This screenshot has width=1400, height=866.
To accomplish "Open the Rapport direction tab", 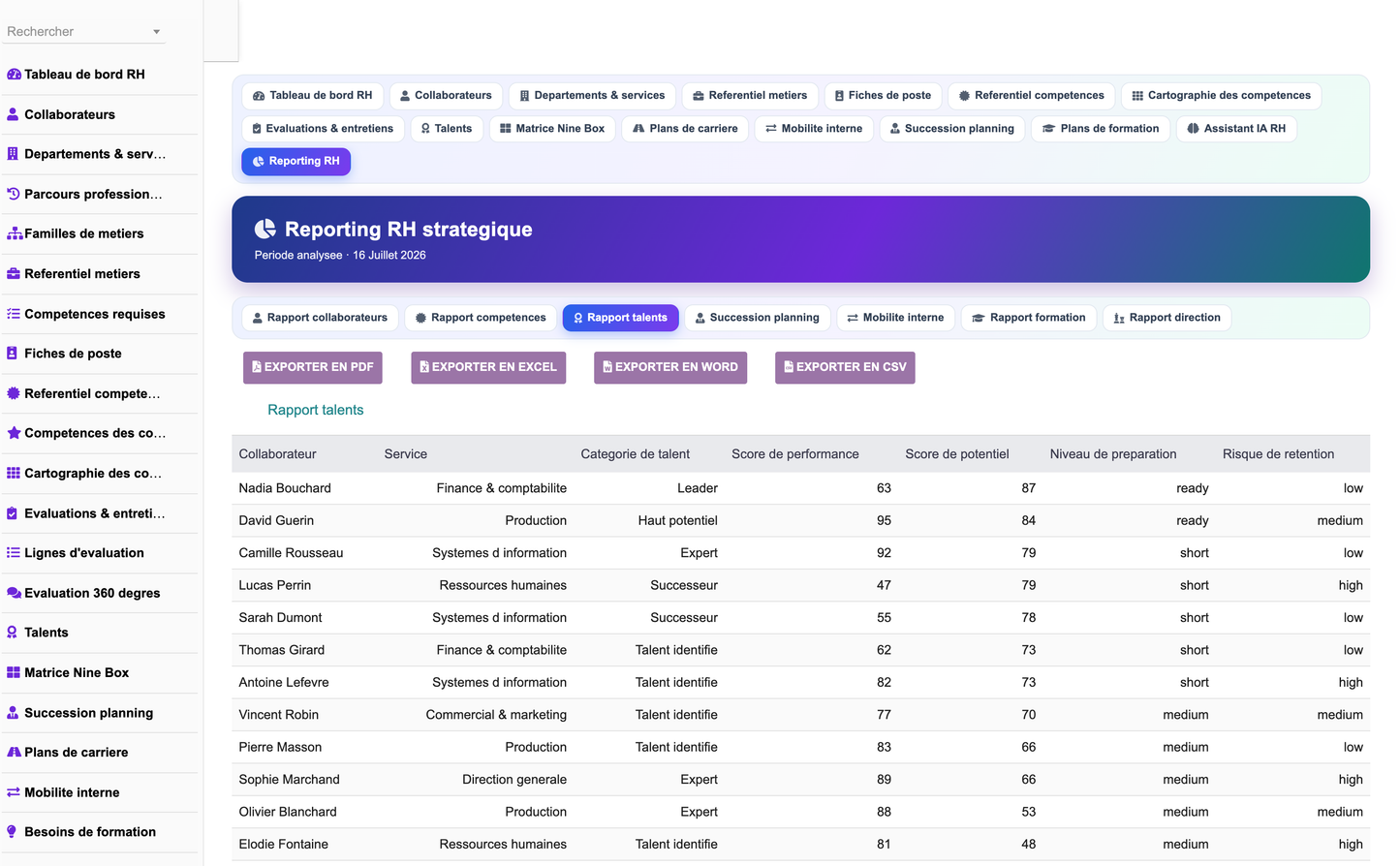I will 1167,318.
